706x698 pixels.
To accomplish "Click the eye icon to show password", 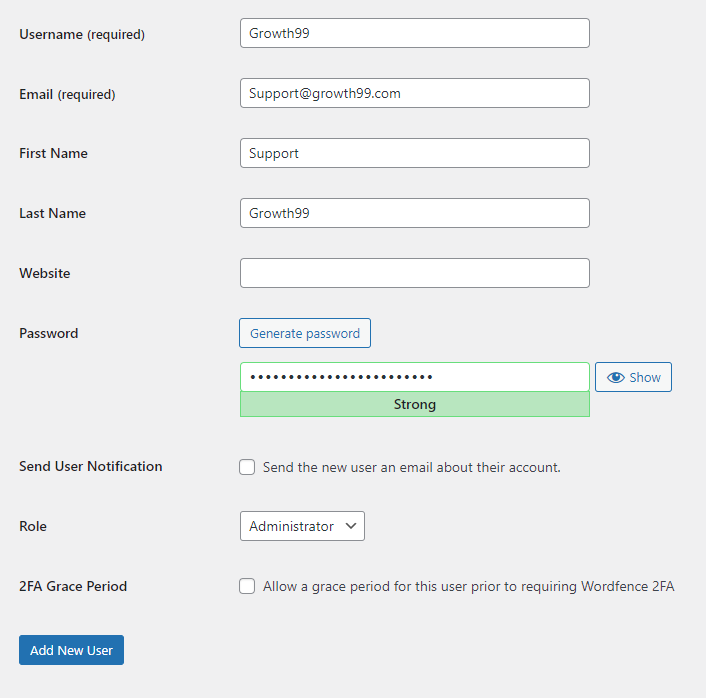I will coord(616,377).
